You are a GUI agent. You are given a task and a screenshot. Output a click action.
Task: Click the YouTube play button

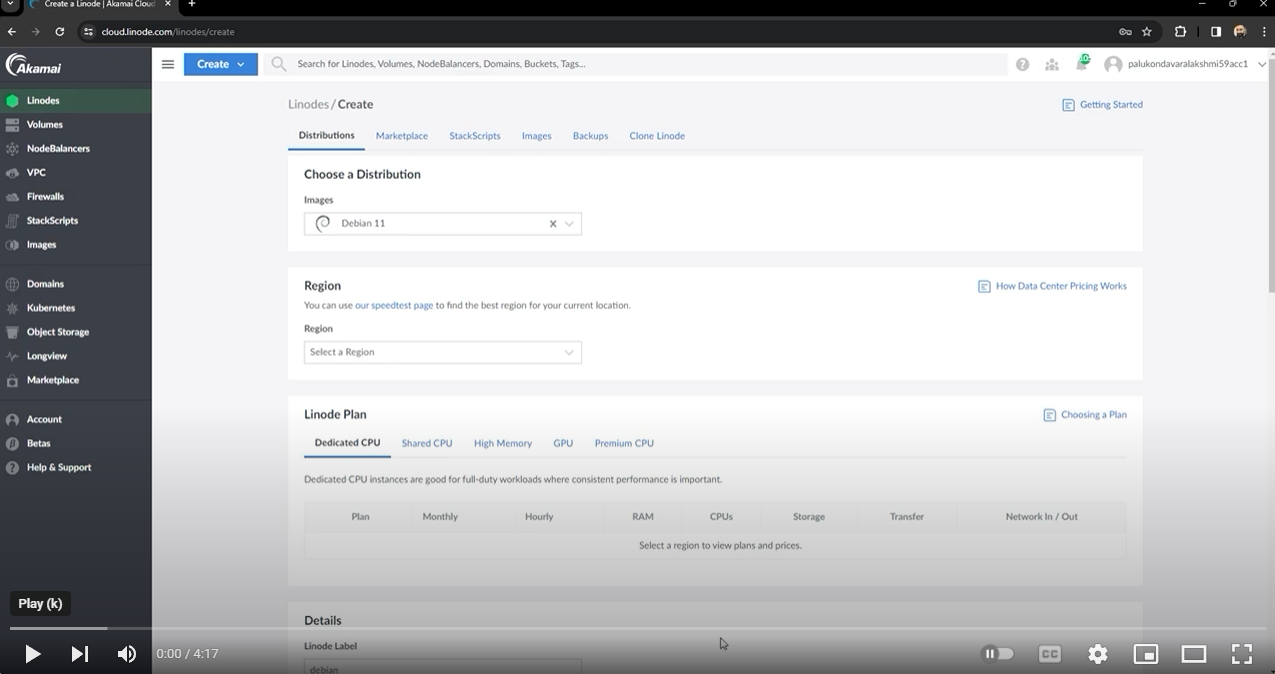pyautogui.click(x=32, y=654)
